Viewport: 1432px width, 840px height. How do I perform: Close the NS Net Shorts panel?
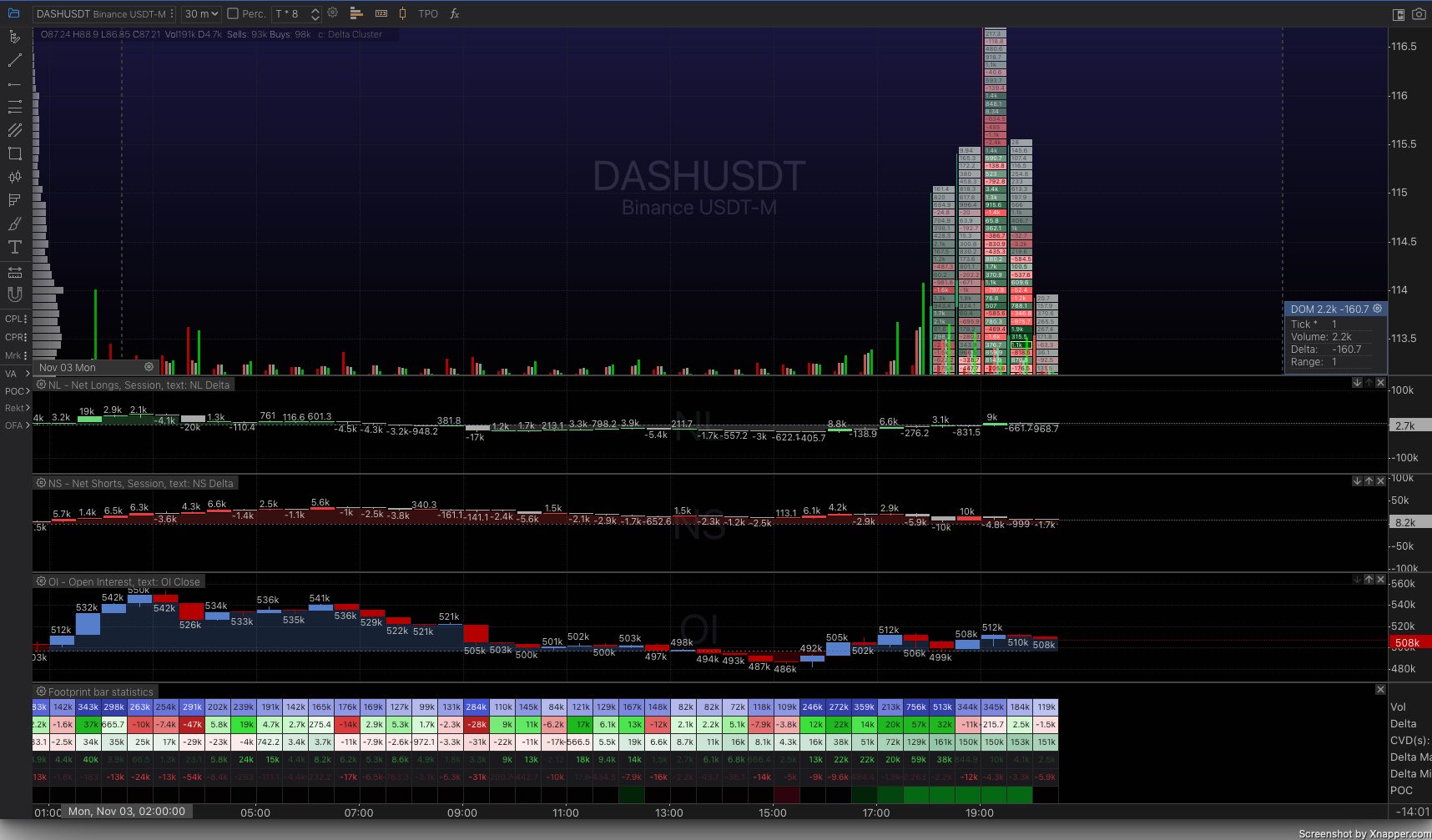[1380, 481]
